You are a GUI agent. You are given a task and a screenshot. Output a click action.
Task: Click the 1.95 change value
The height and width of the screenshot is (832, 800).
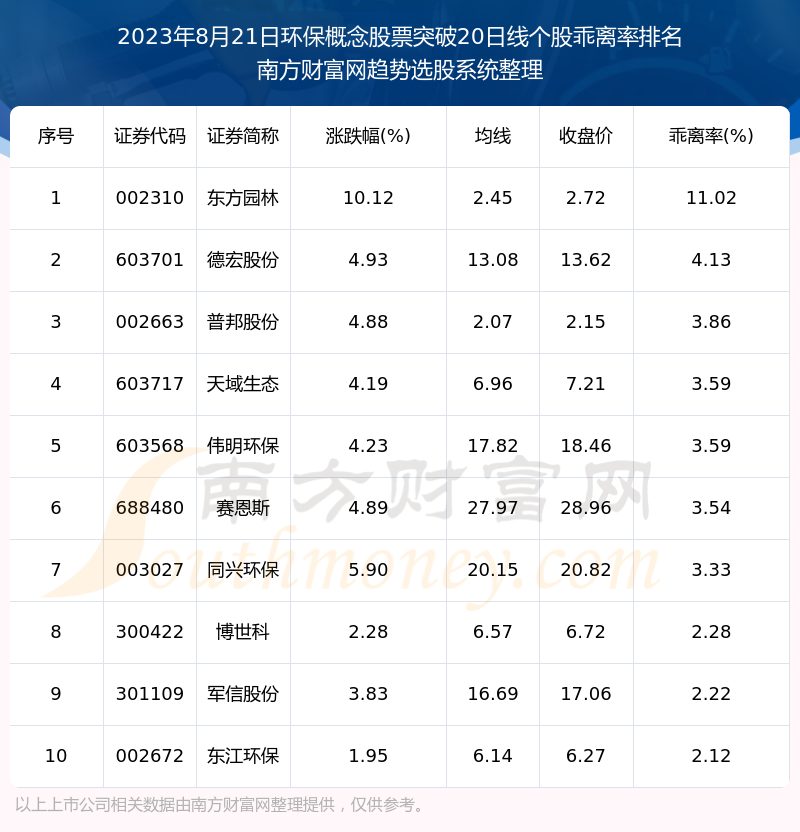coord(368,757)
